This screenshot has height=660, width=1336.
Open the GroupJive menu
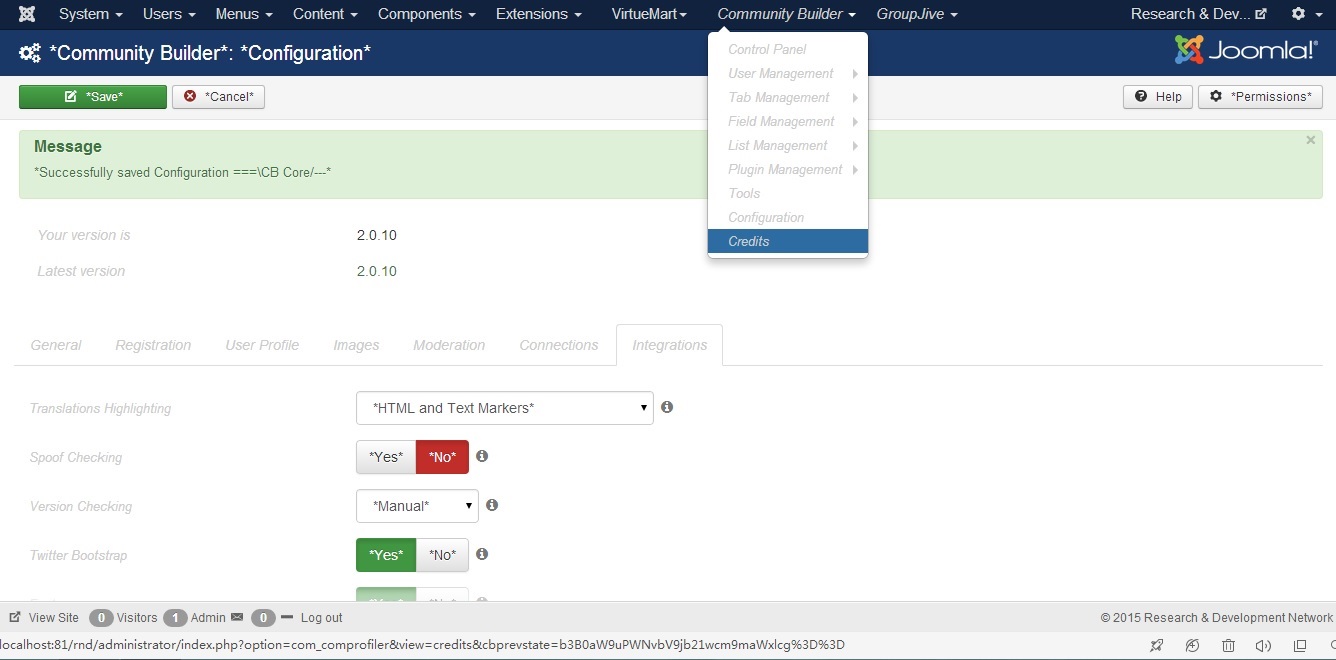tap(917, 14)
